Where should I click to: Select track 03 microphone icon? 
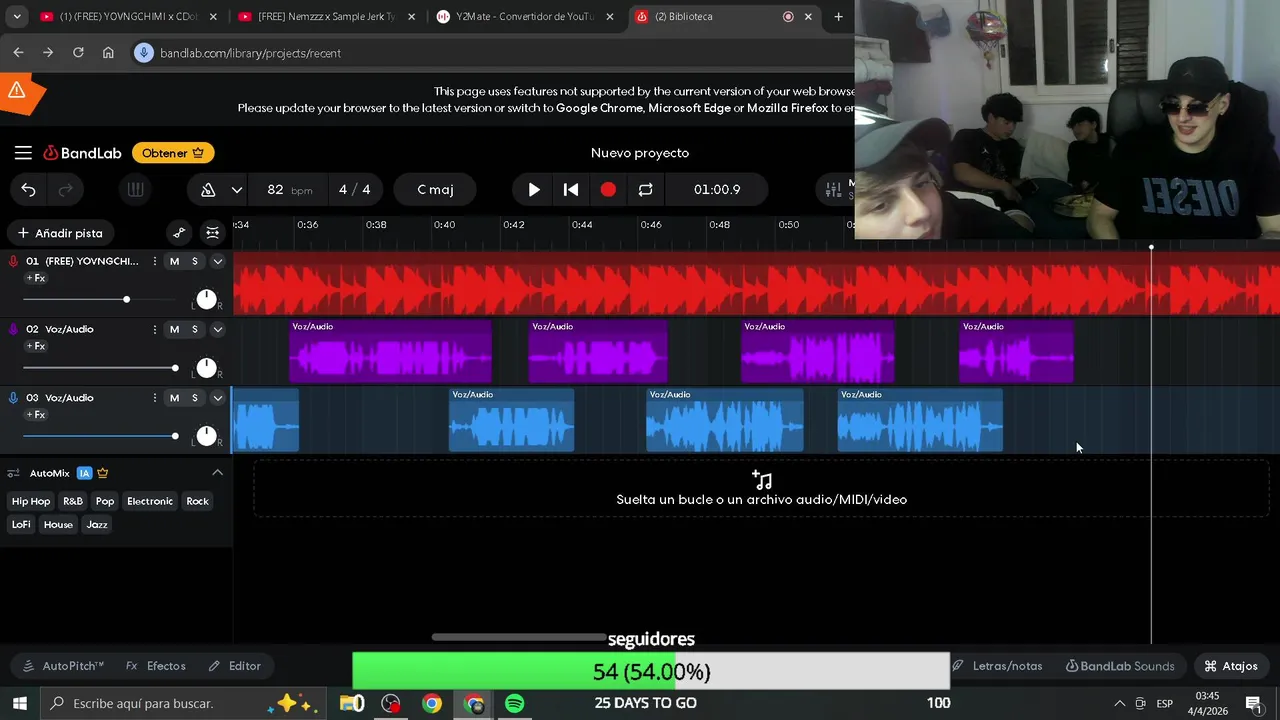(13, 398)
